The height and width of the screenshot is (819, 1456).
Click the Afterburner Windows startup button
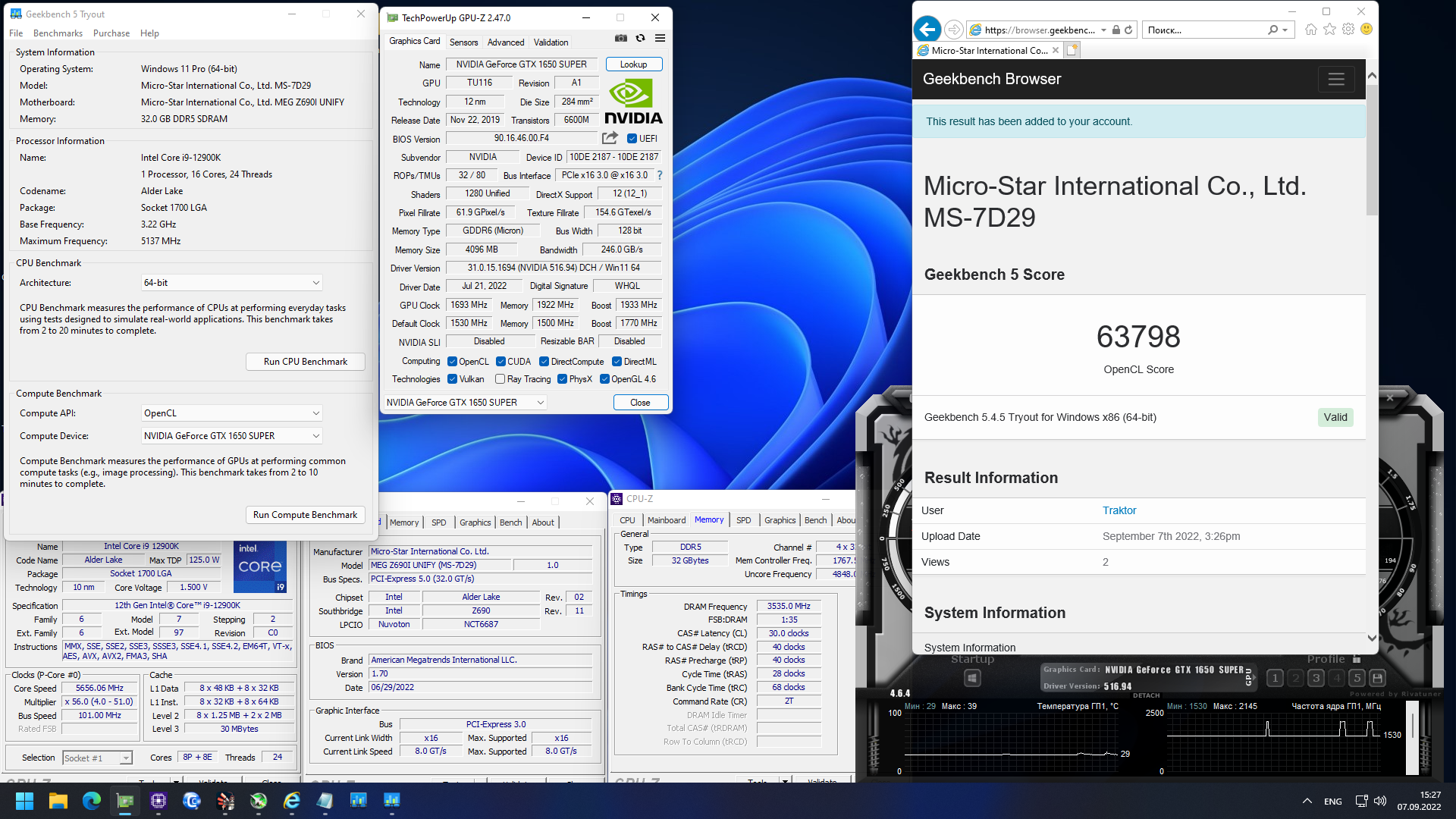click(972, 678)
